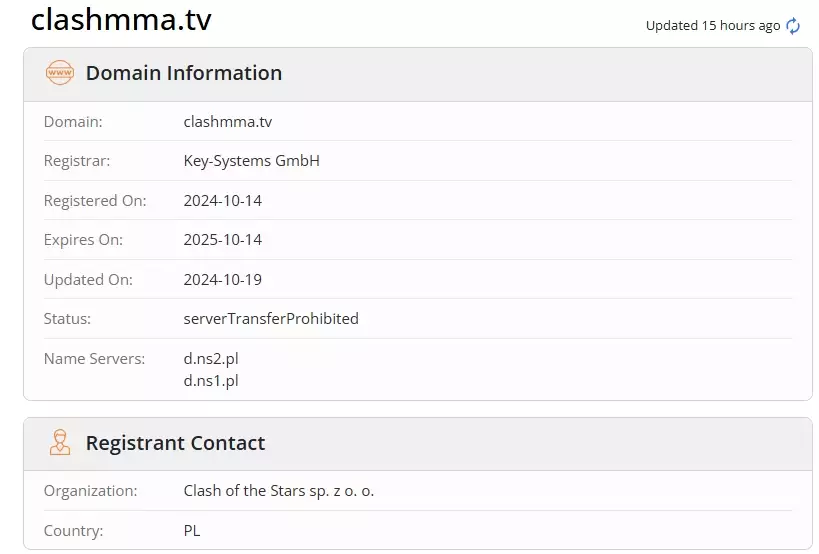819x554 pixels.
Task: Click the serverTransferProhibited status value
Action: (x=270, y=319)
